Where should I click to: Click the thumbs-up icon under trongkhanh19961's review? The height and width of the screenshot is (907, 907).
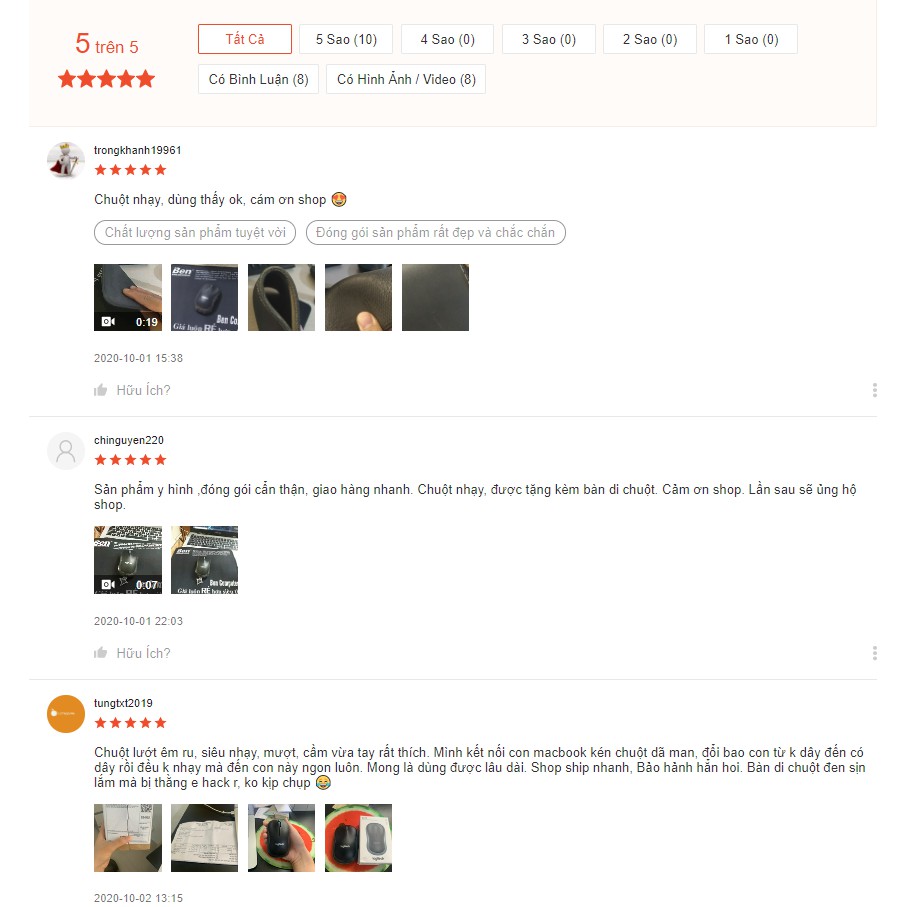pos(101,390)
